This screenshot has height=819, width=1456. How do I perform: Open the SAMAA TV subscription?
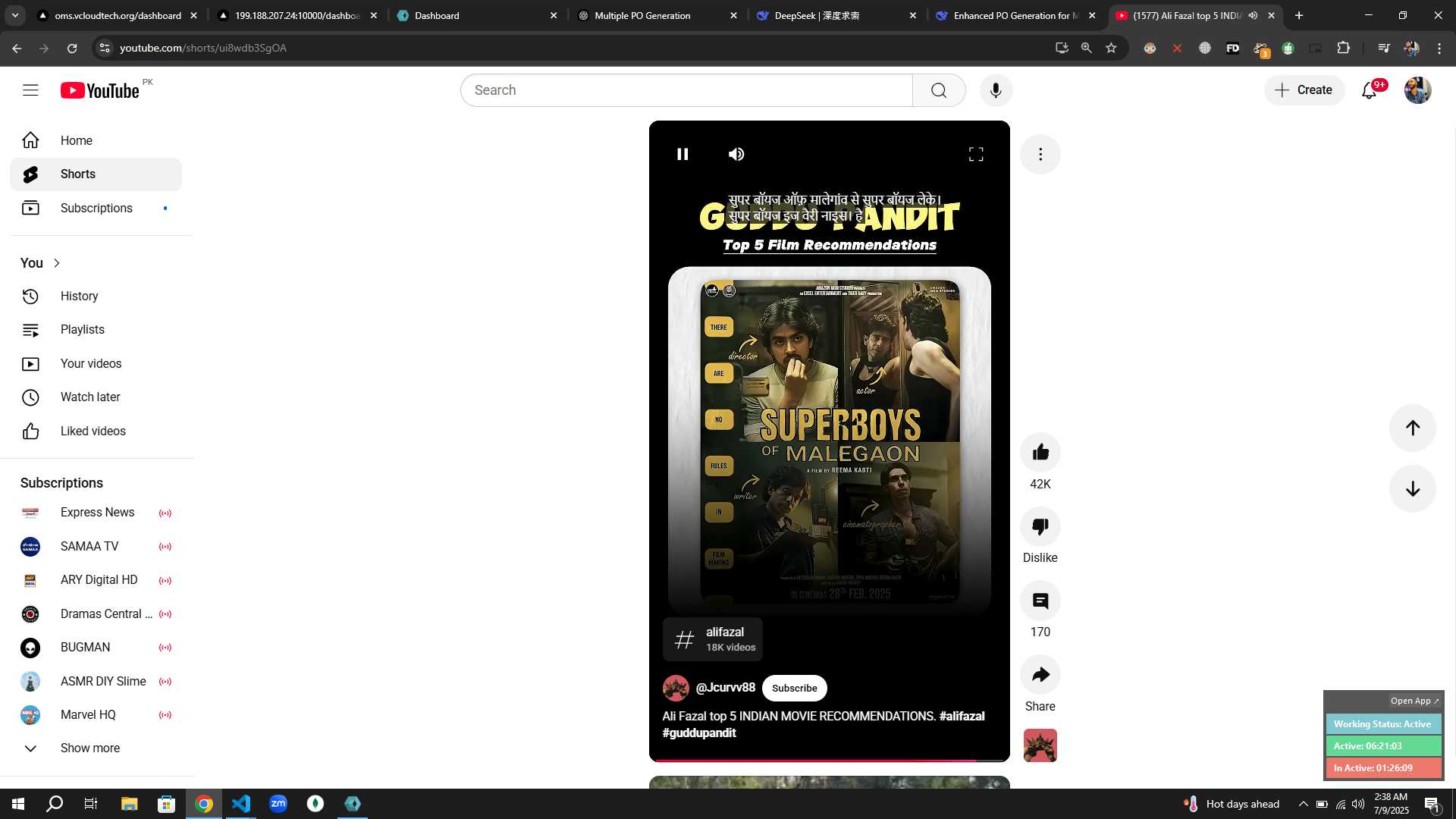click(96, 547)
